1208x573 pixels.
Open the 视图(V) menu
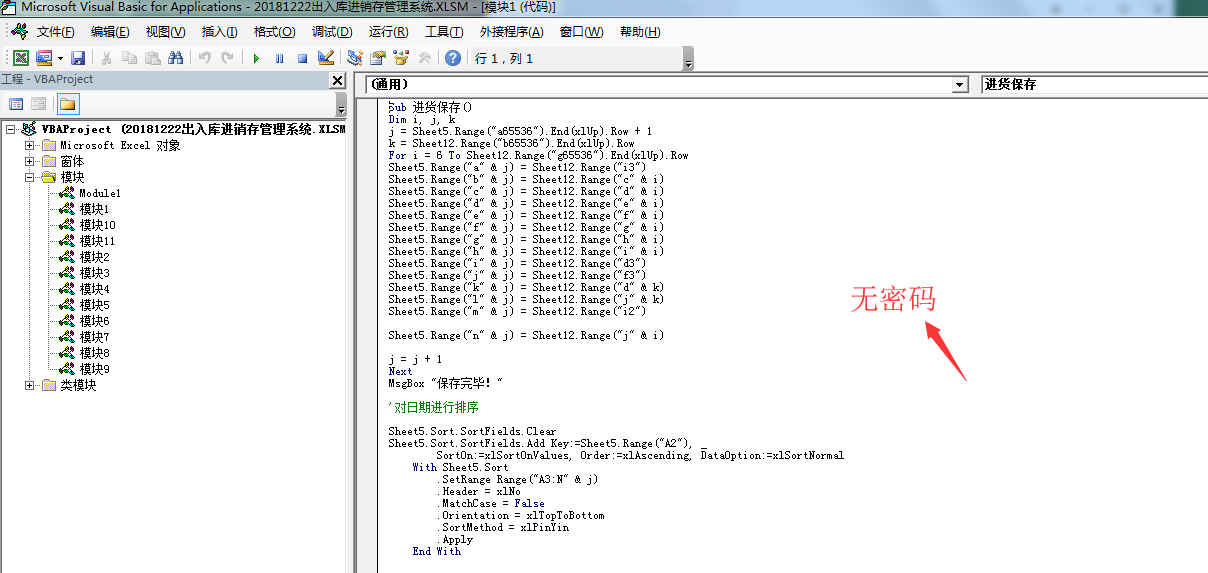(165, 32)
